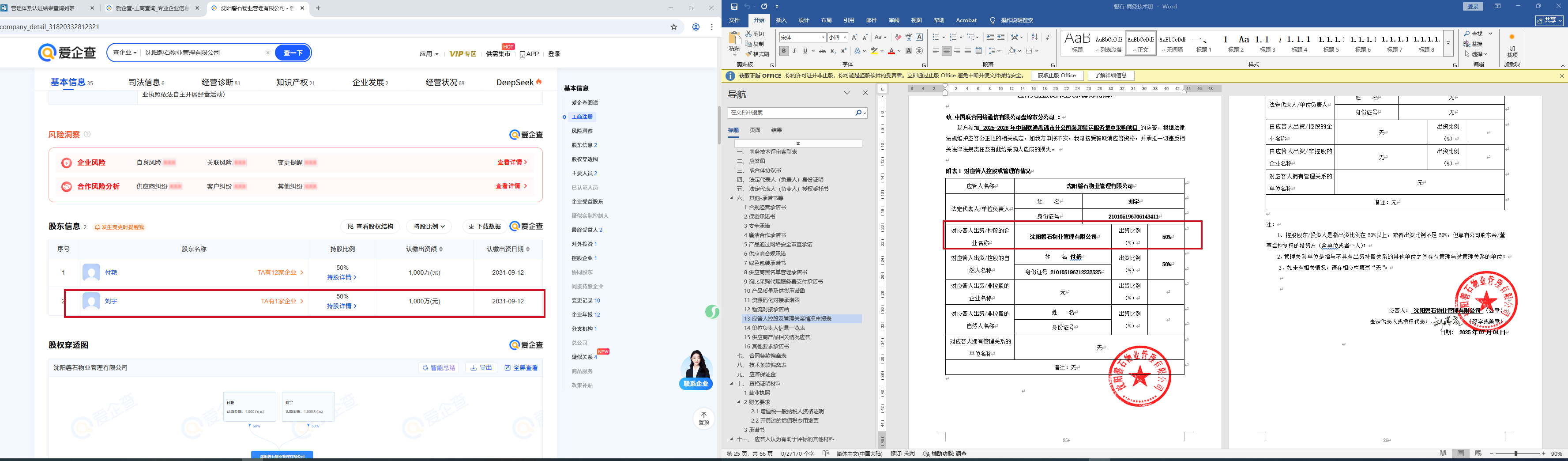Open the font size dropdown showing 小四
1568x461 pixels.
coord(846,37)
